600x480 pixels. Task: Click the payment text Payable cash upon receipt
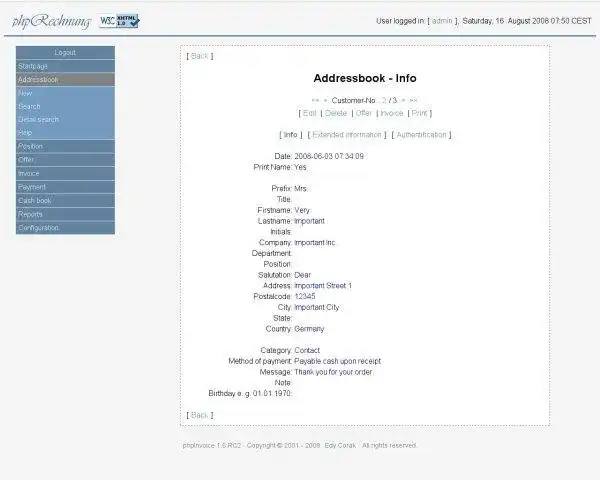338,361
